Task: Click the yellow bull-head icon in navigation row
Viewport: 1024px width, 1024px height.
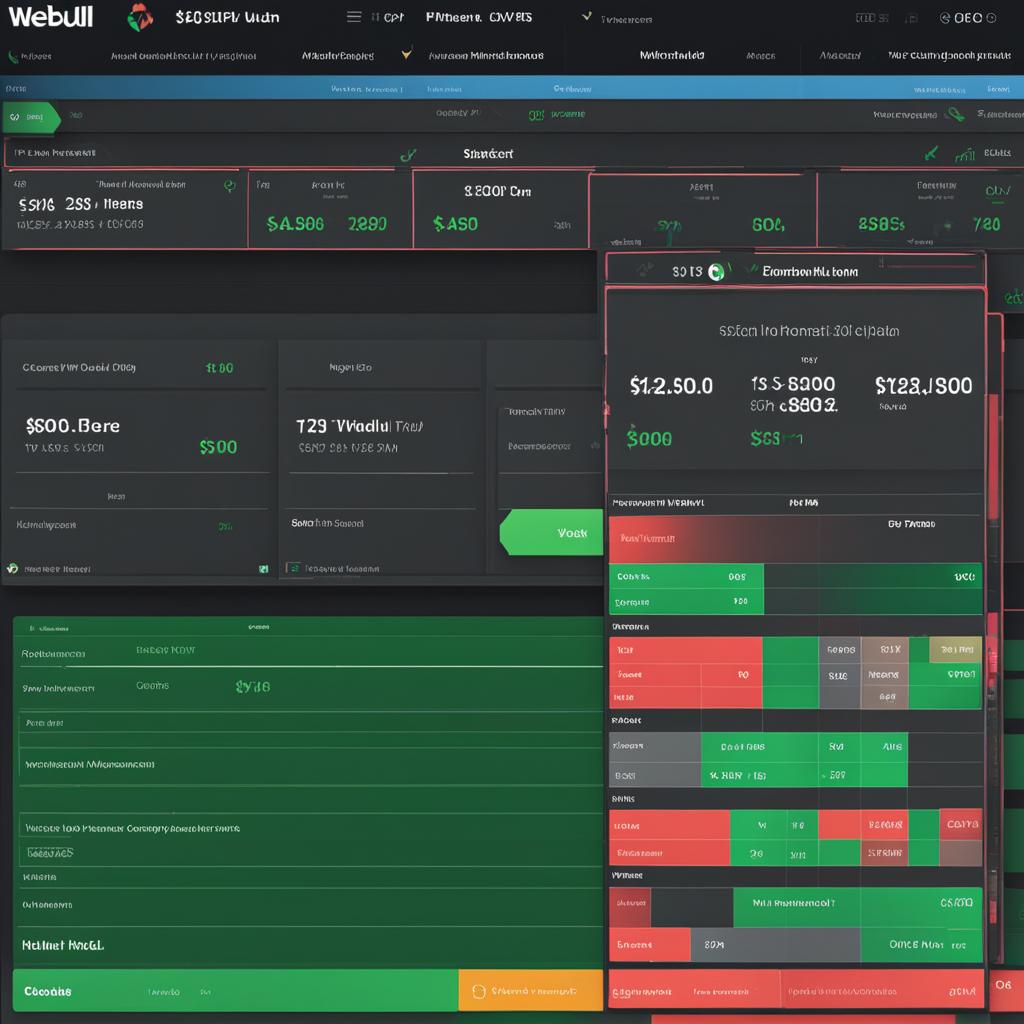Action: (407, 54)
